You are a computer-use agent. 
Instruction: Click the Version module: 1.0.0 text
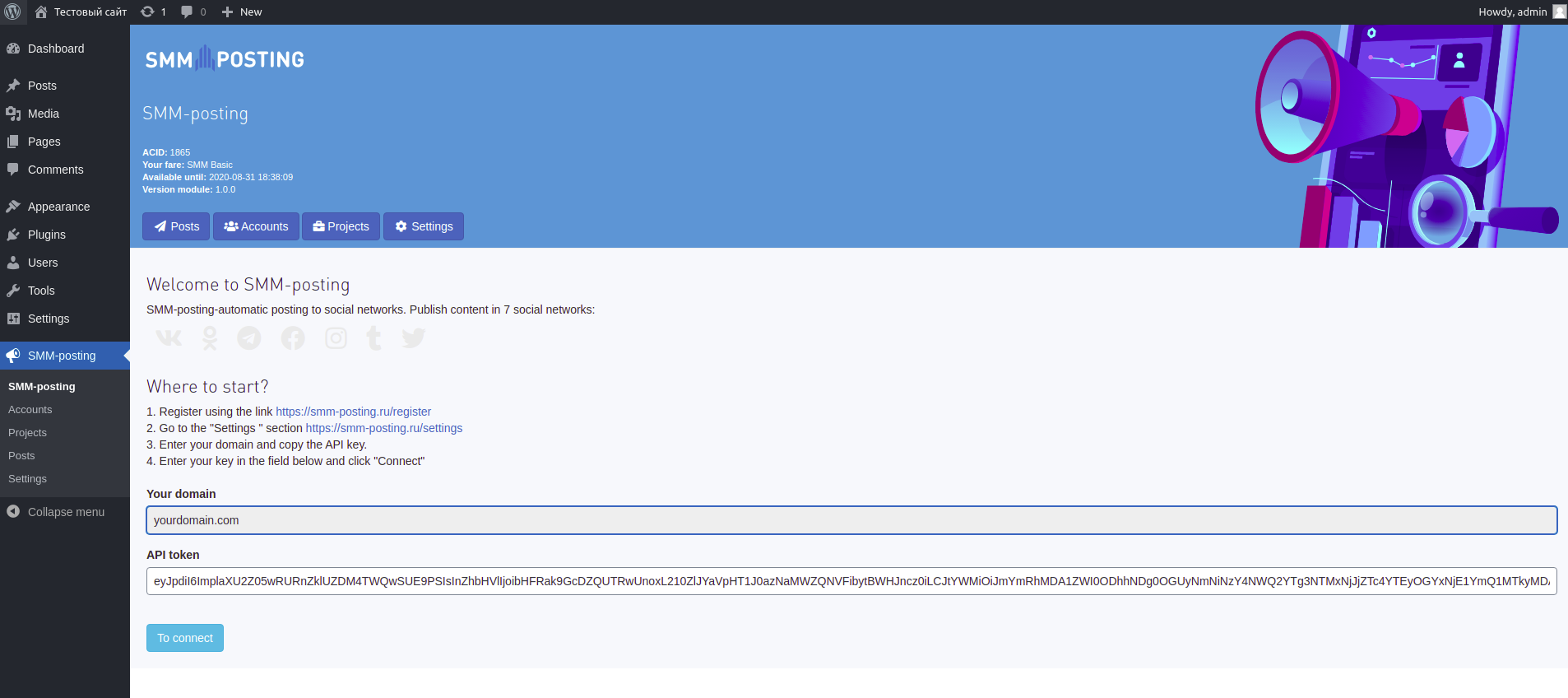pyautogui.click(x=189, y=189)
